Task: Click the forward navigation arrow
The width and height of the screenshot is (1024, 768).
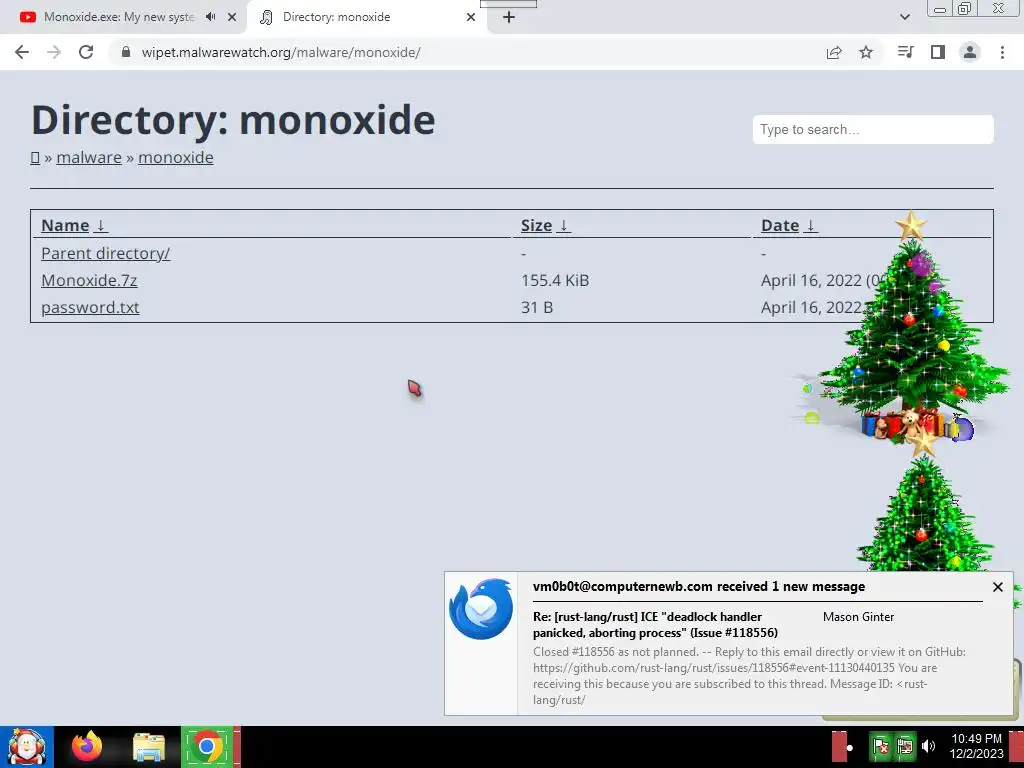Action: point(54,52)
